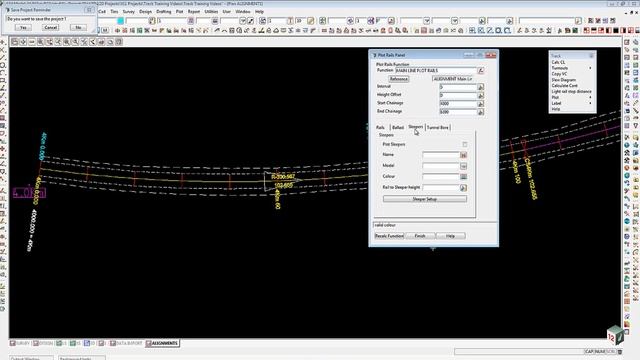Open the DESIGN view tab
This screenshot has width=640, height=360.
pos(43,343)
